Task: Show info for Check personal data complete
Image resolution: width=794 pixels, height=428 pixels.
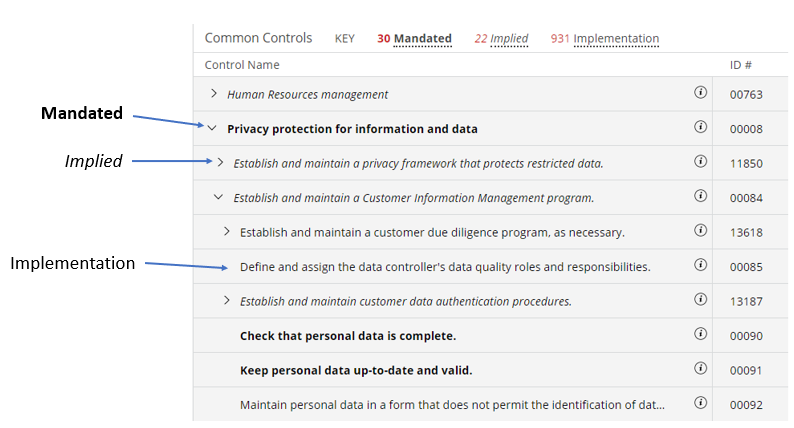Action: tap(700, 335)
